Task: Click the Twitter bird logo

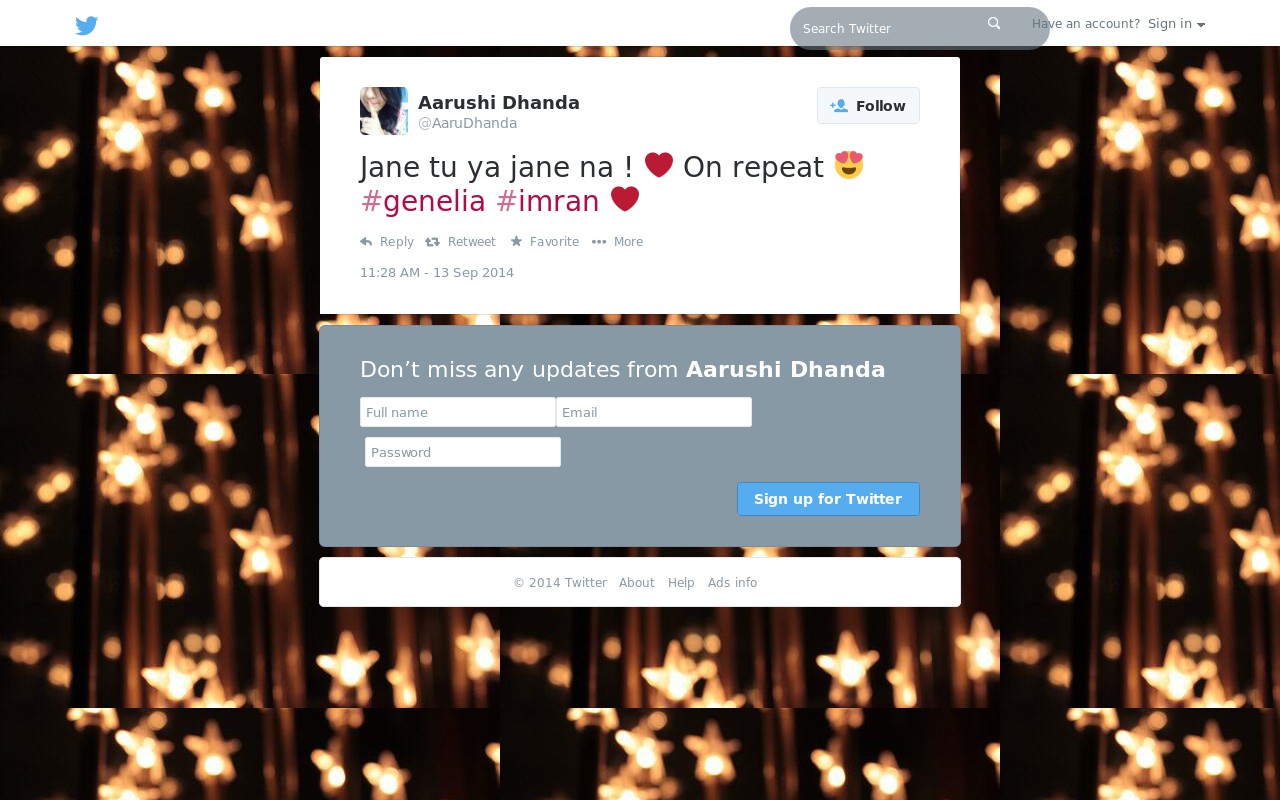Action: 87,26
